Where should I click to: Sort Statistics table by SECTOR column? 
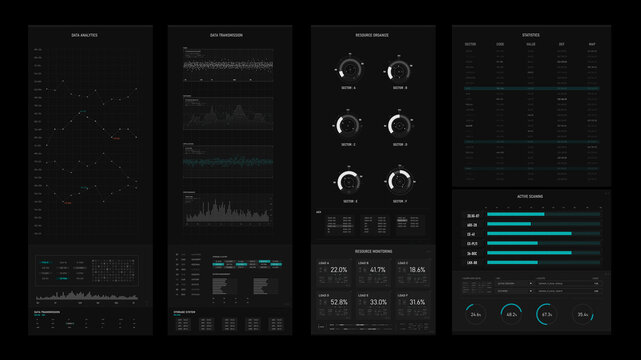coord(470,44)
